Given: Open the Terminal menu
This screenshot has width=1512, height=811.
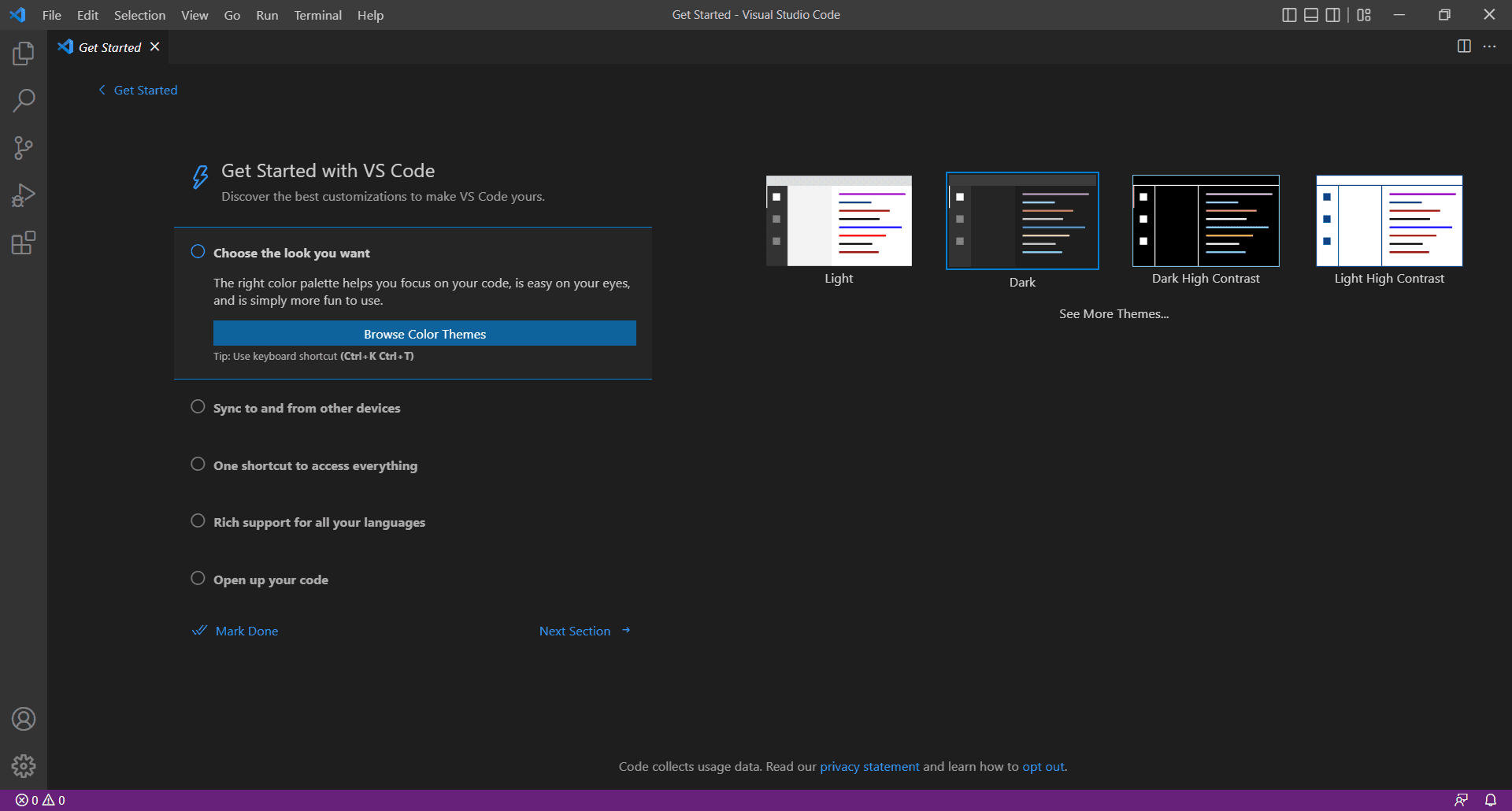Looking at the screenshot, I should (317, 15).
